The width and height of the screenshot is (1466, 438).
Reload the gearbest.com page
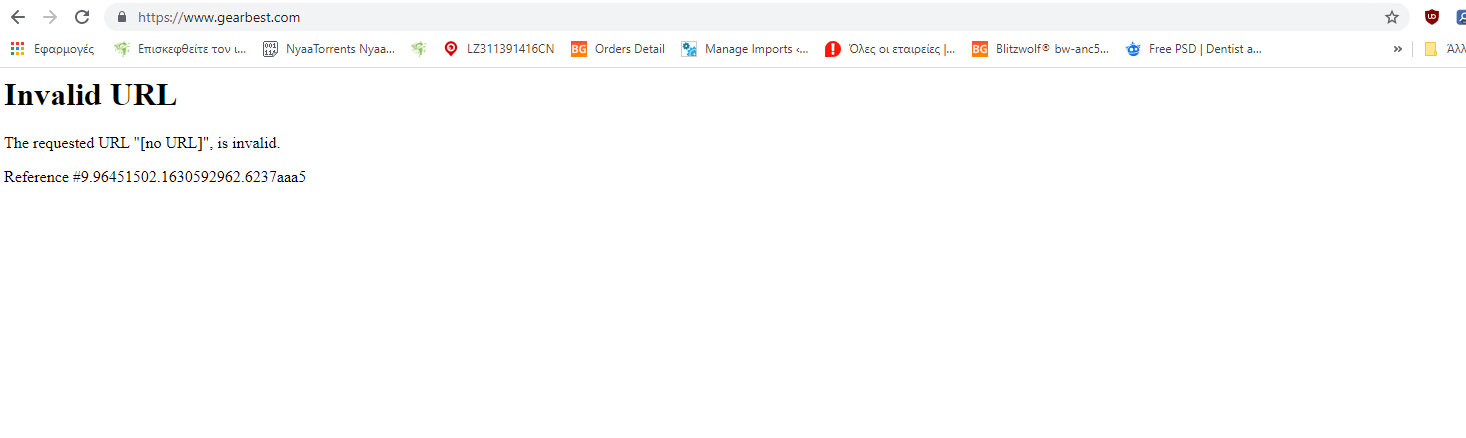point(83,17)
